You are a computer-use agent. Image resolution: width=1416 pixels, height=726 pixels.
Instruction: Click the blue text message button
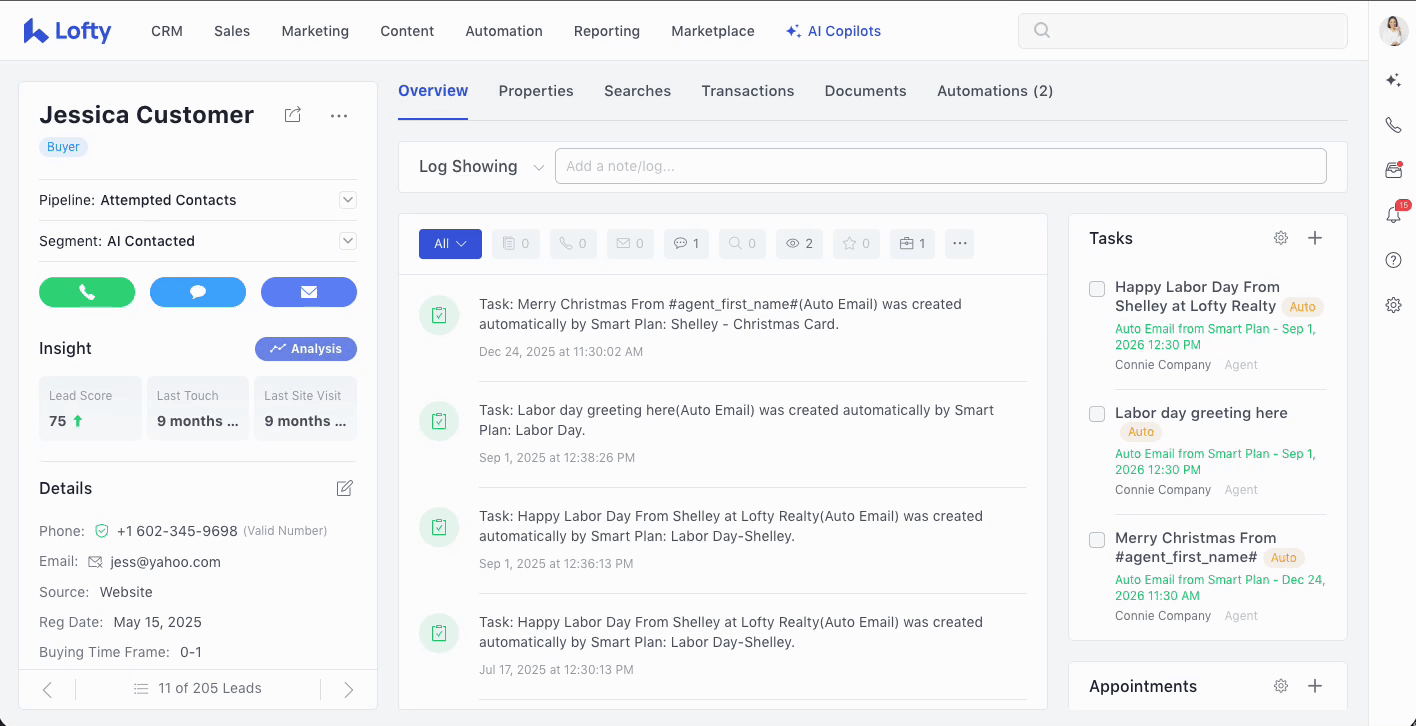[x=198, y=292]
